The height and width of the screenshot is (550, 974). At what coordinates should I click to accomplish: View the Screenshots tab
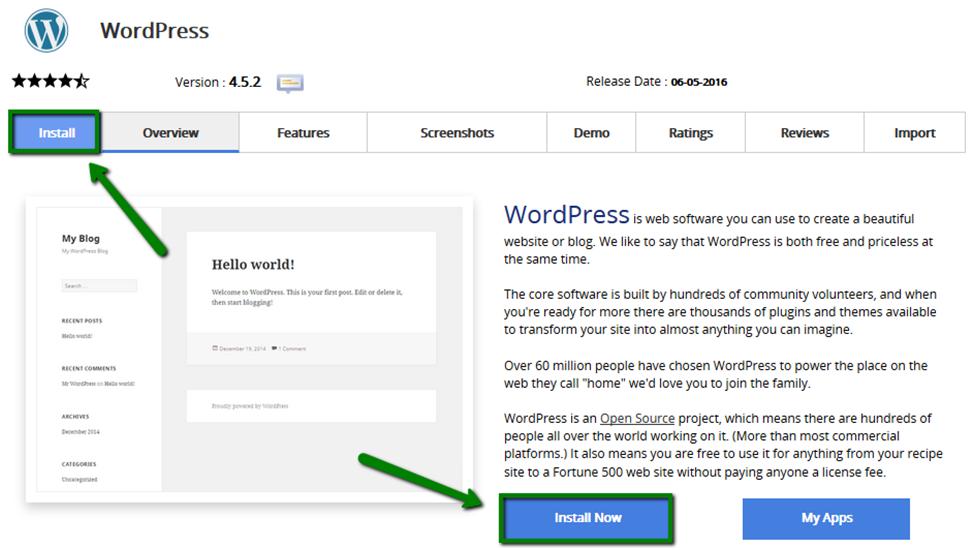coord(457,132)
